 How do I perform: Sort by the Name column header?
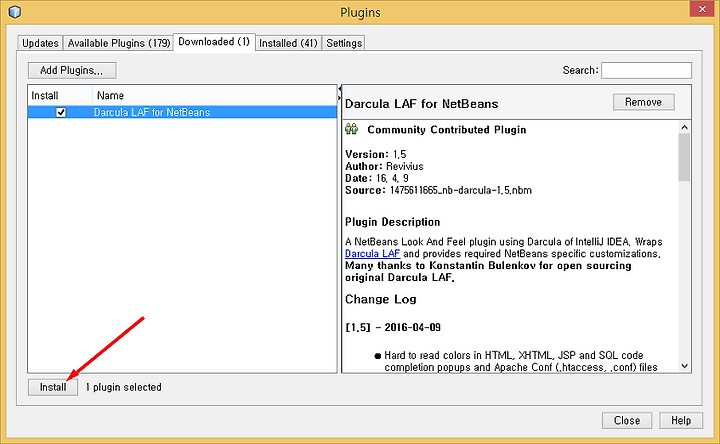214,96
